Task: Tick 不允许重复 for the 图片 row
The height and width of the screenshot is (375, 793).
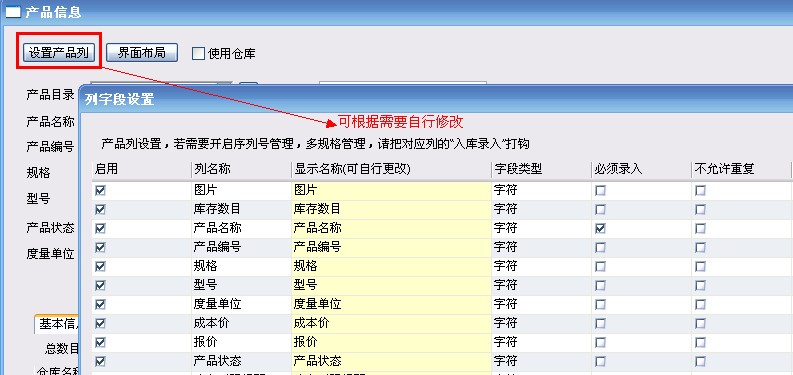Action: pos(700,190)
